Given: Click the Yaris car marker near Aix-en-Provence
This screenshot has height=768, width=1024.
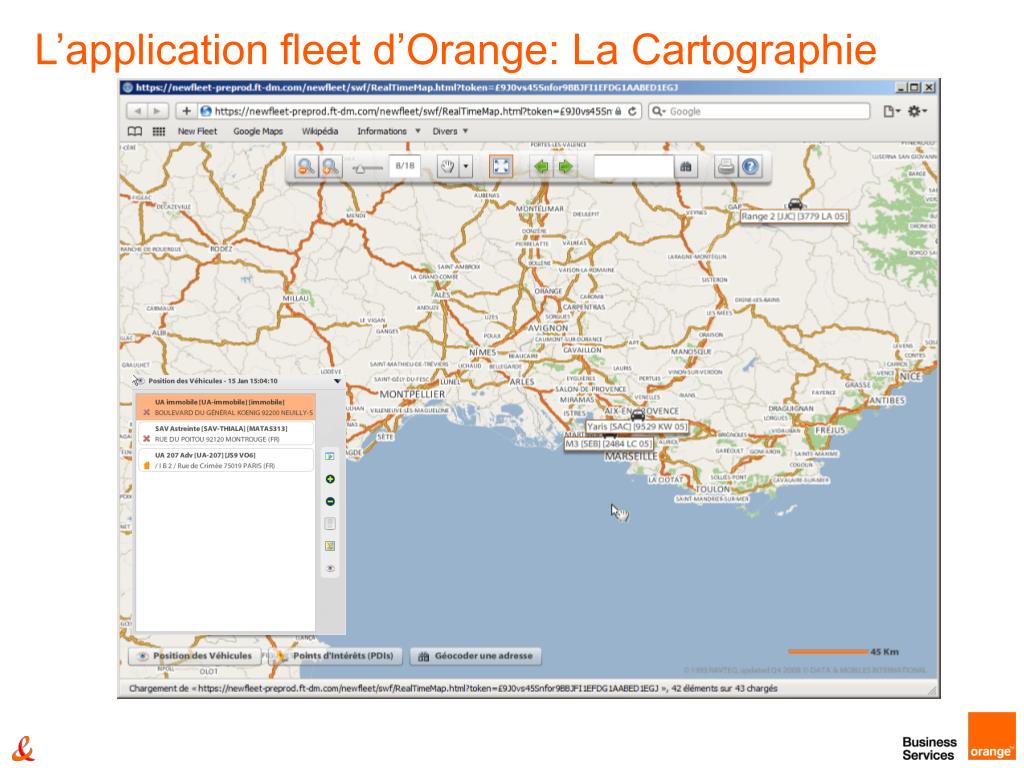Looking at the screenshot, I should click(637, 415).
